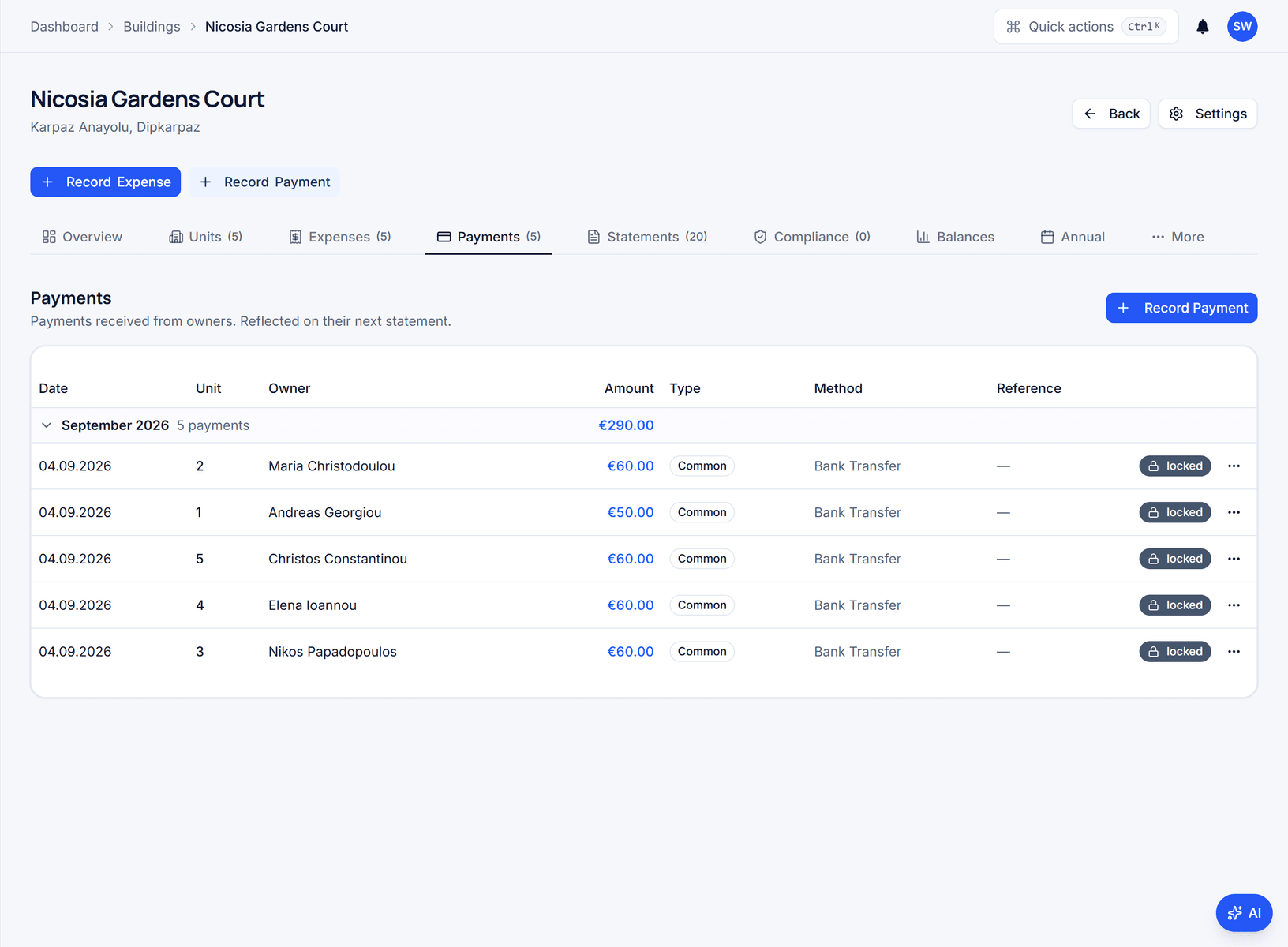Open the Annual tab

1073,237
